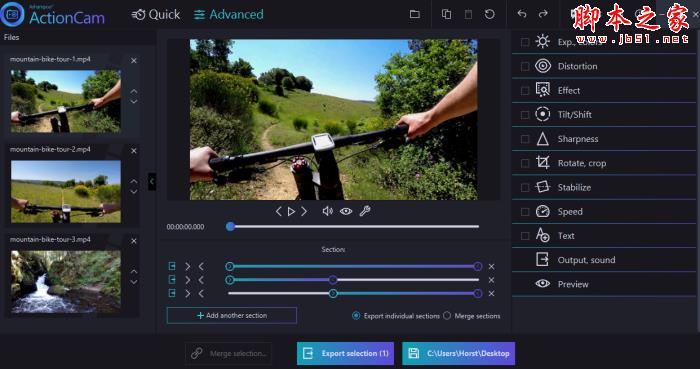Change output folder C:\Users\Horst\Desktop
The width and height of the screenshot is (700, 369).
click(458, 353)
